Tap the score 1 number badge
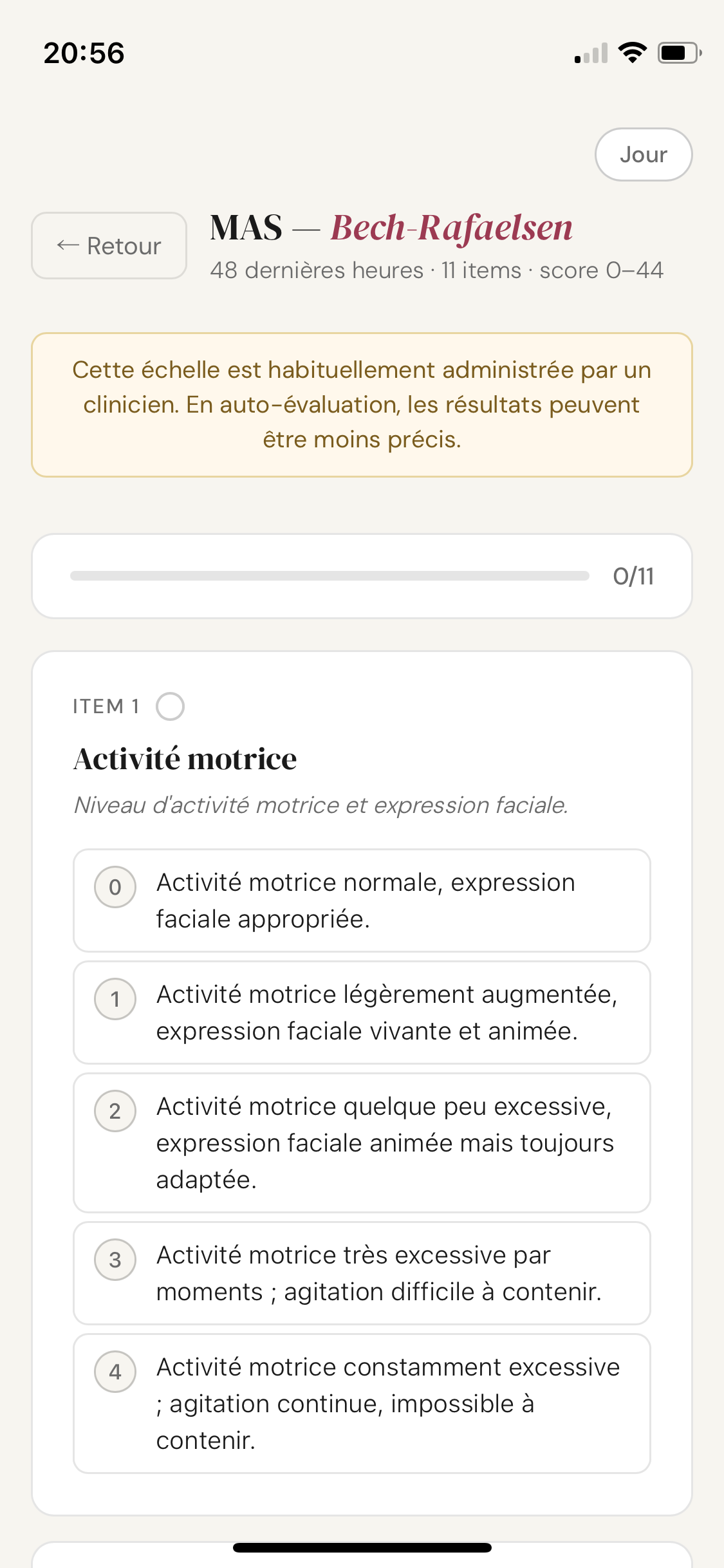This screenshot has height=1568, width=724. [x=115, y=999]
